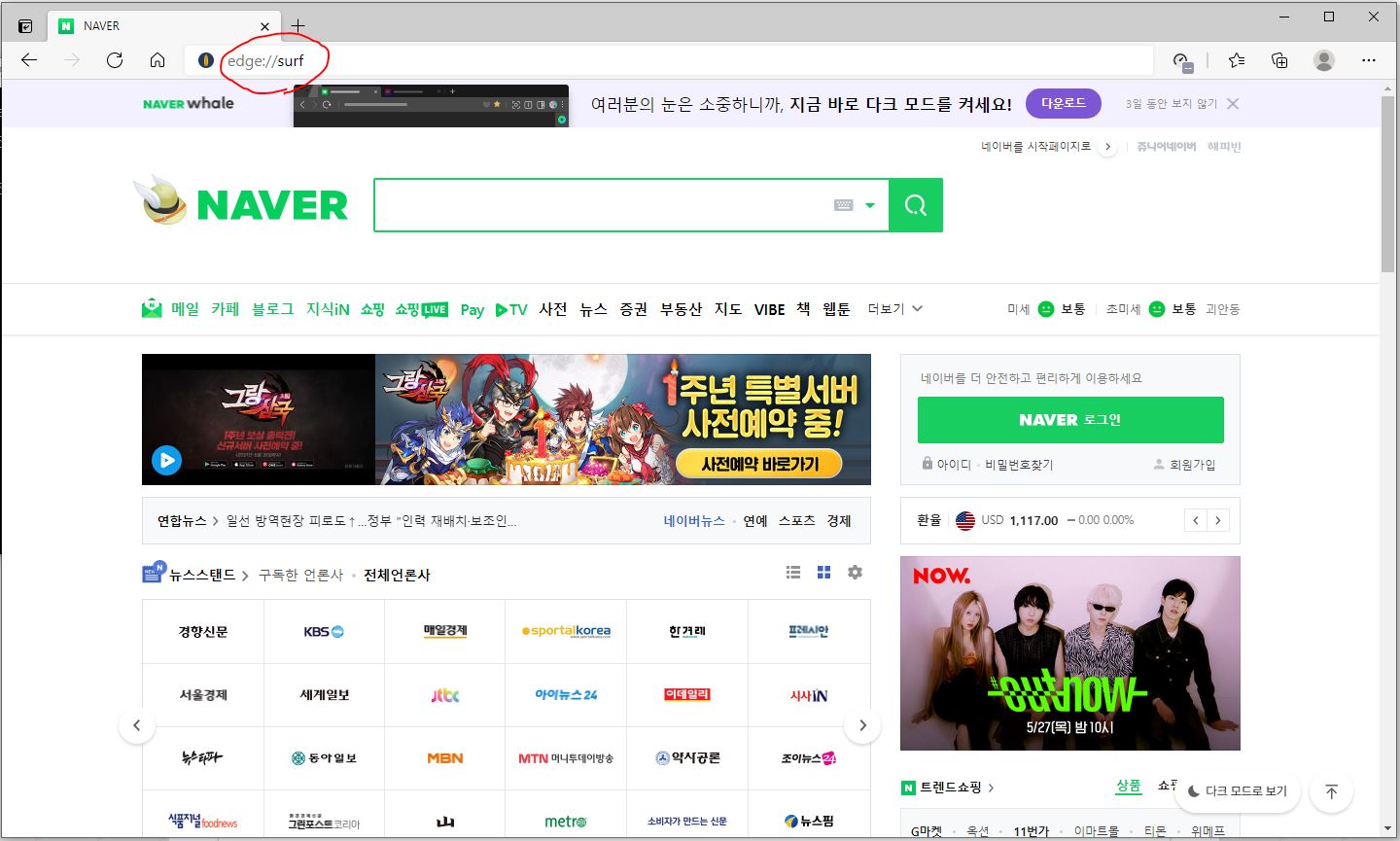
Task: Open a new browser tab
Action: 297,25
